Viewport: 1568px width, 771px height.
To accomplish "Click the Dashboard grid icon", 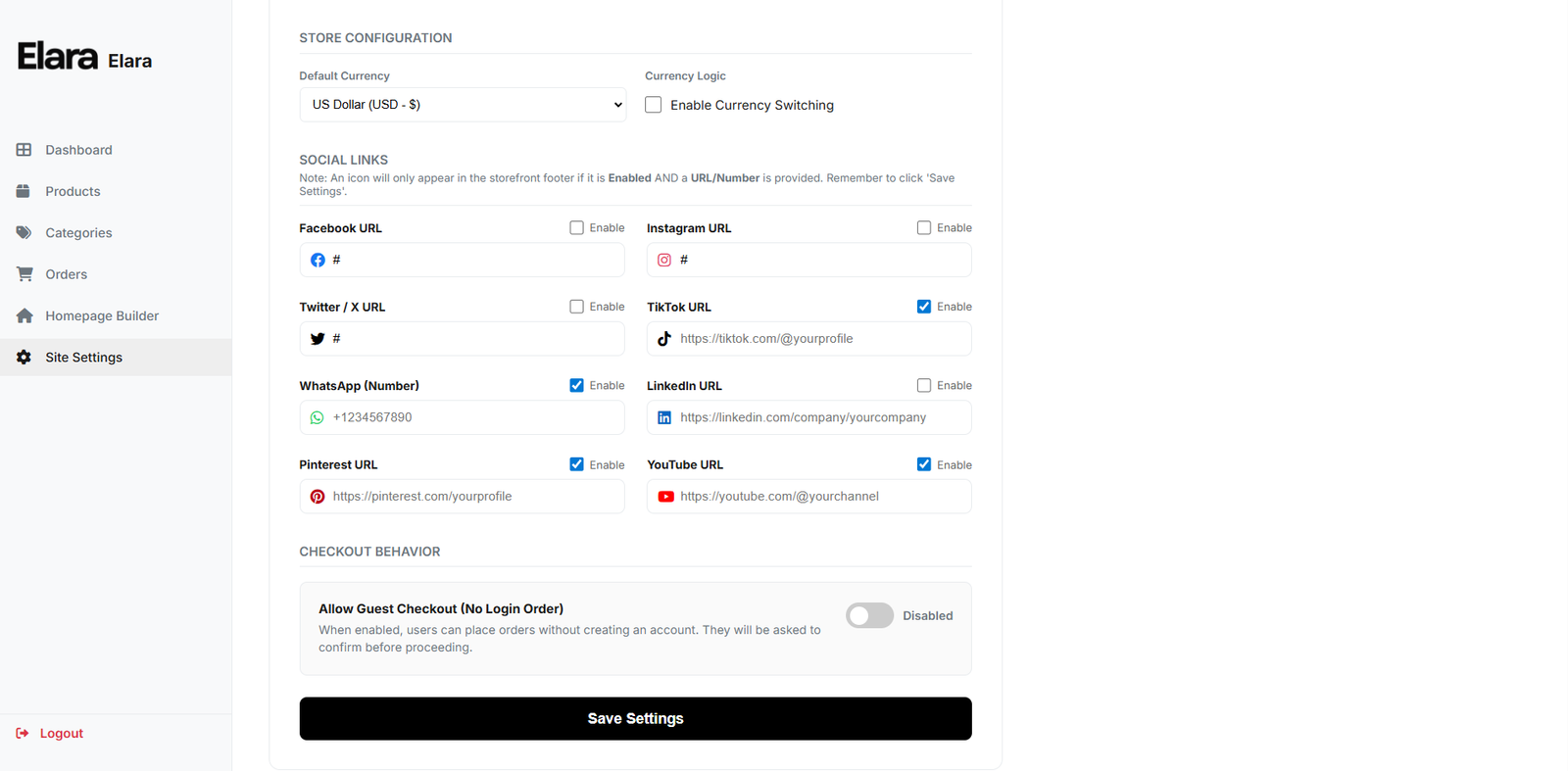I will click(x=24, y=150).
